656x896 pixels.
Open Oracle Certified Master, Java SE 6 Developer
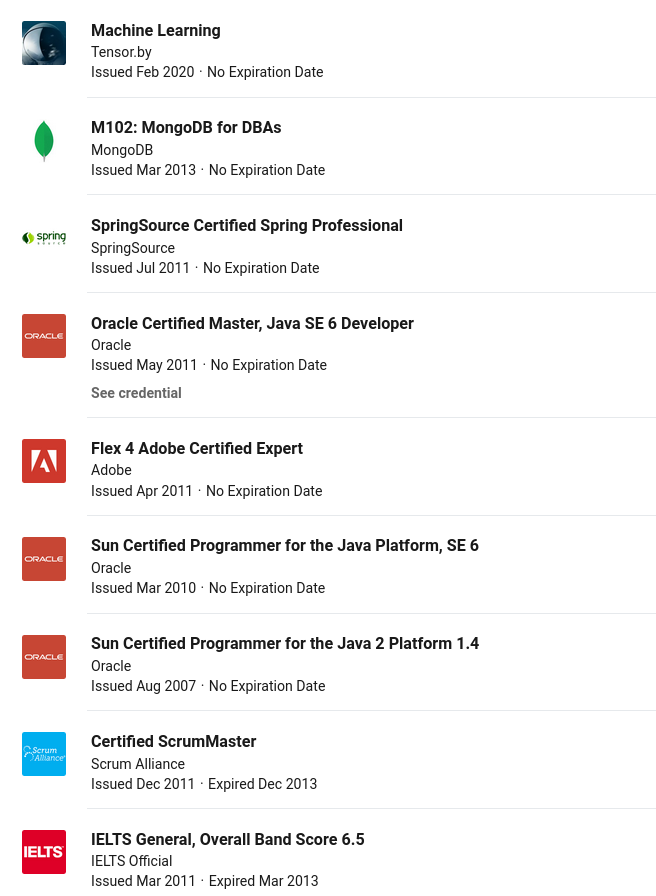click(x=253, y=323)
